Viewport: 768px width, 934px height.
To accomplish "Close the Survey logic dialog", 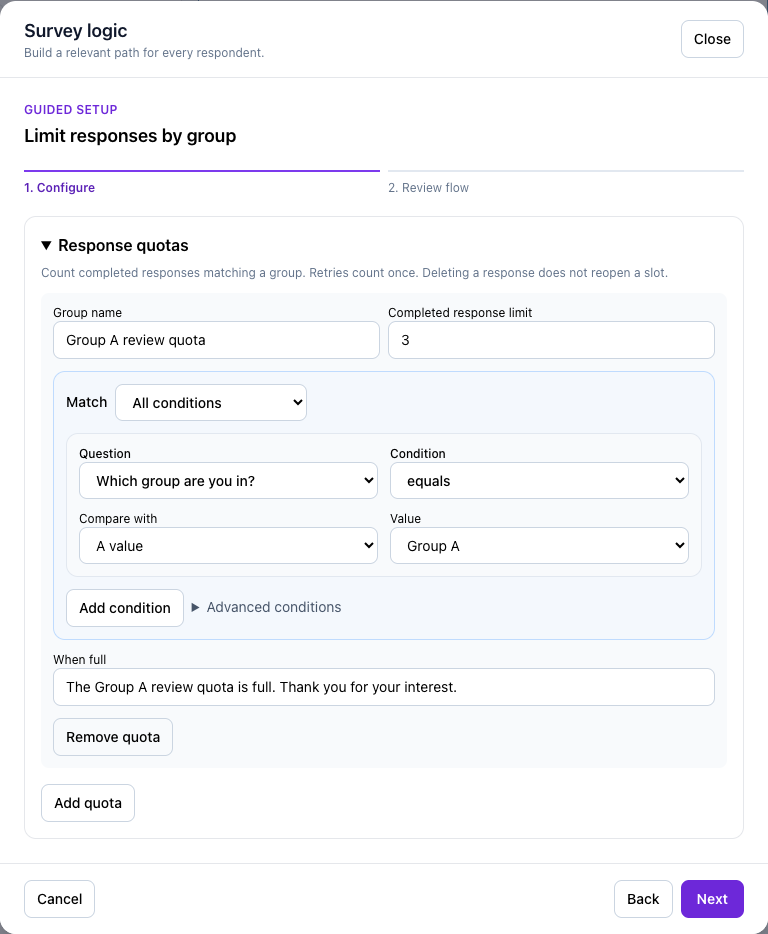I will pos(712,39).
